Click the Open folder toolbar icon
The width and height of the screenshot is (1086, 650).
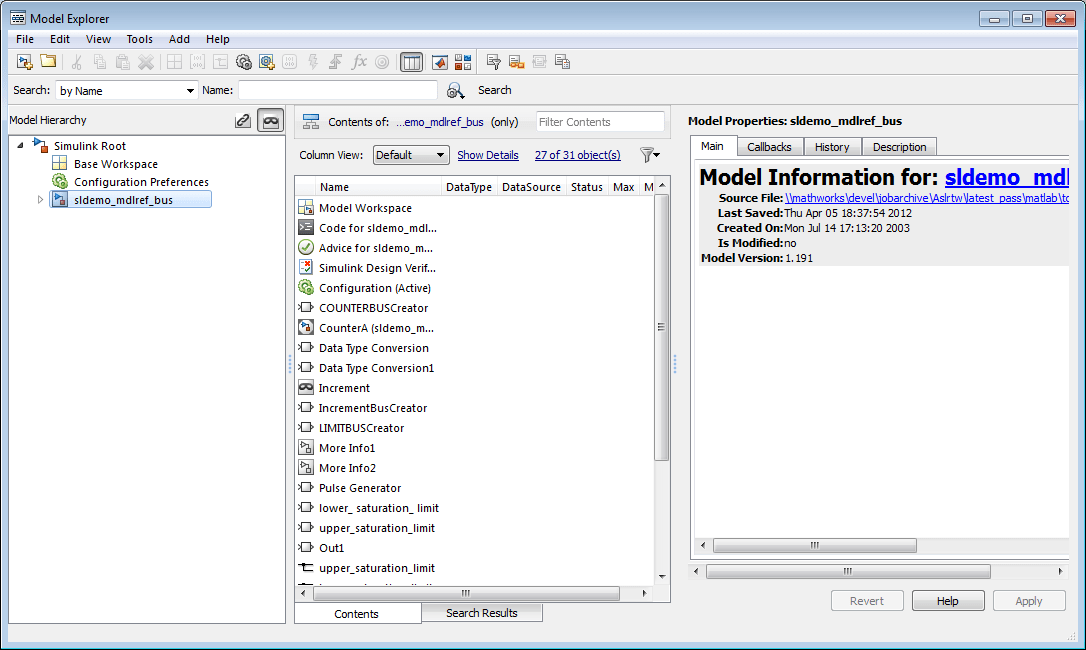pos(48,62)
